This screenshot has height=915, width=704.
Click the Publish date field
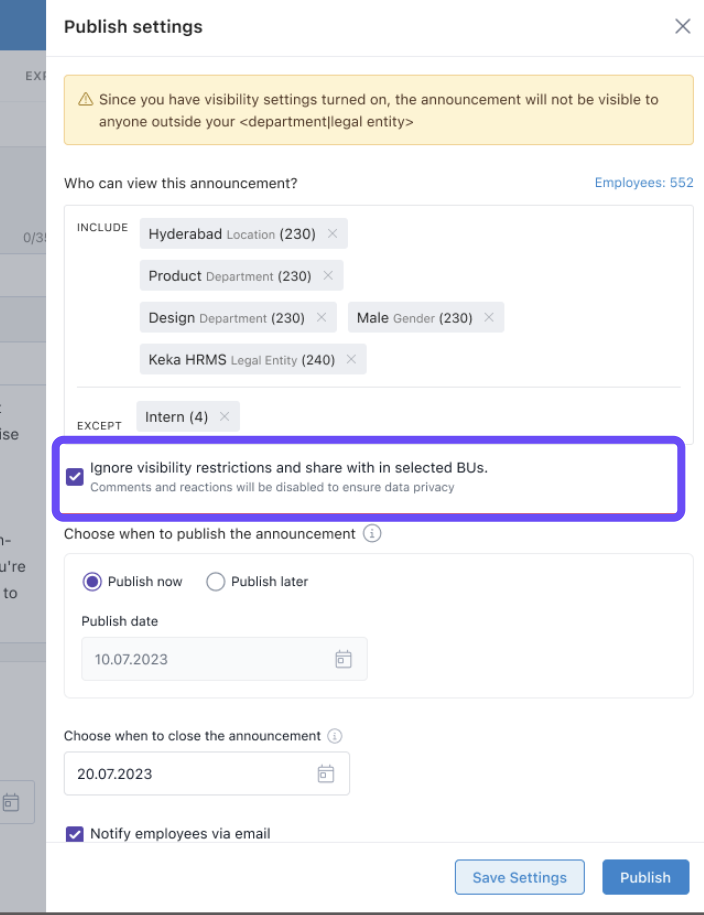[205, 659]
